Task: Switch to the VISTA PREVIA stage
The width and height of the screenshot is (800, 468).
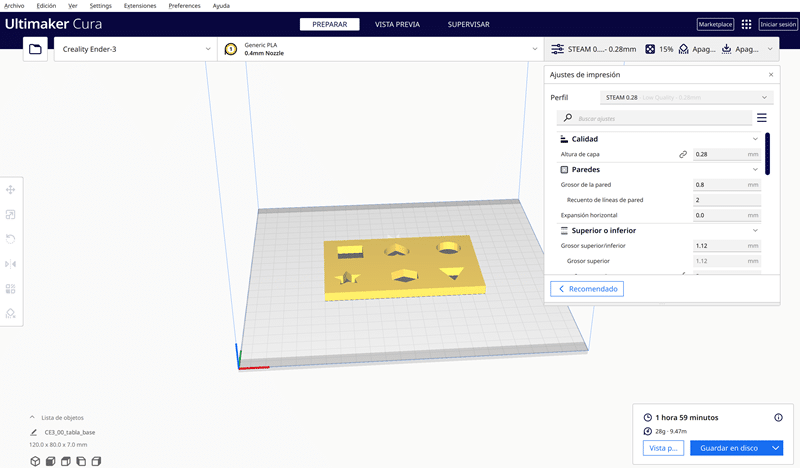Action: [x=397, y=24]
